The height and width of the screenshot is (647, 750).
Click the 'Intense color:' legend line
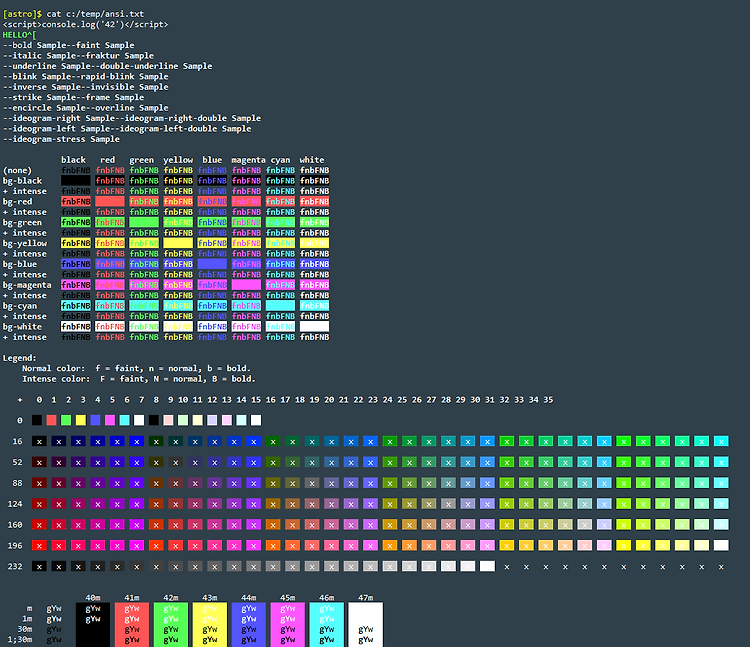click(x=139, y=379)
